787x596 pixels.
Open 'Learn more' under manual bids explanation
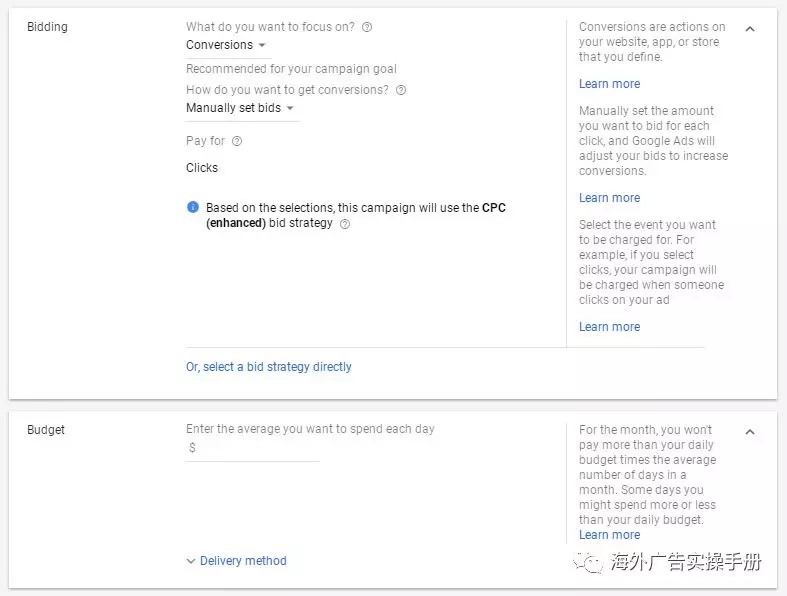point(609,198)
